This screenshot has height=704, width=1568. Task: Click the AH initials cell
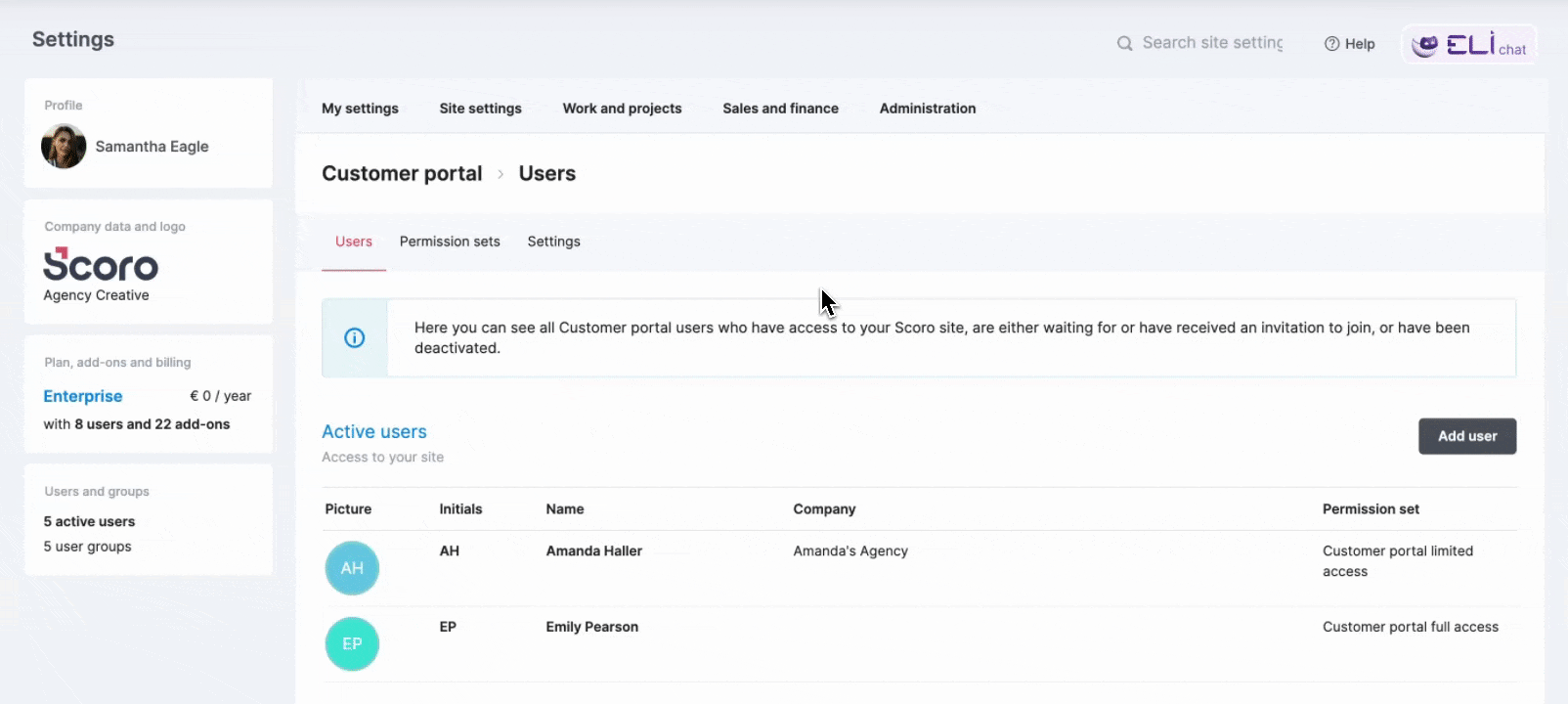click(x=449, y=550)
